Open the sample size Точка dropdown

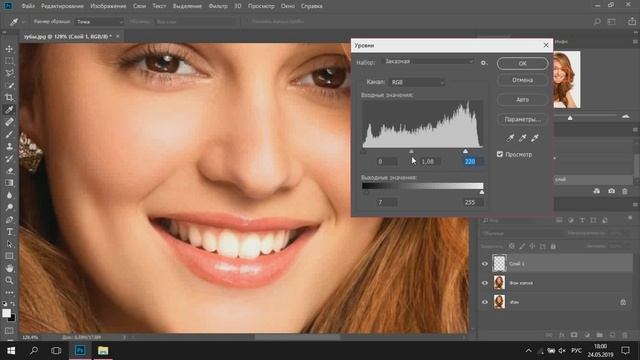[100, 22]
